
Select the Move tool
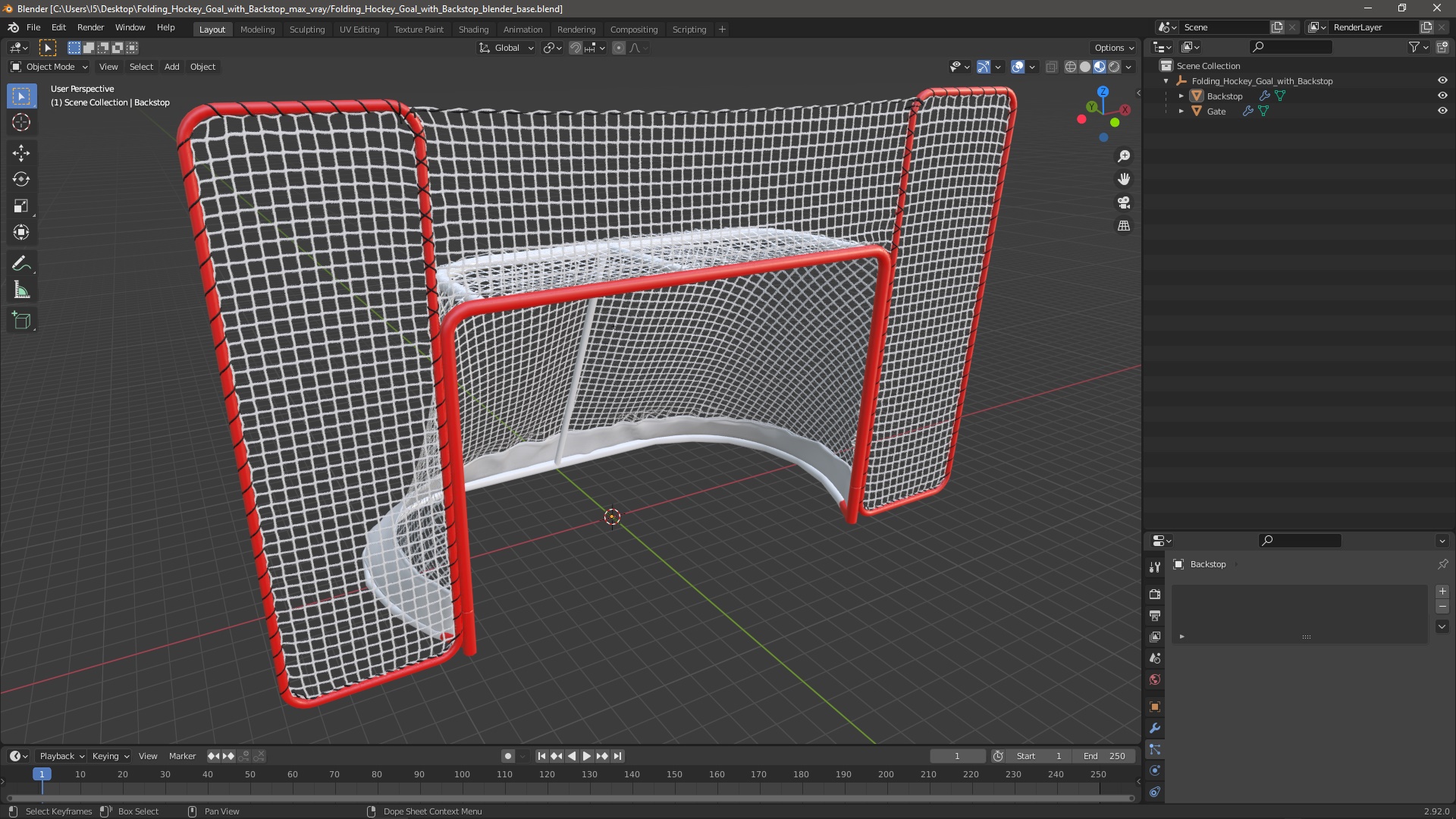pos(20,152)
